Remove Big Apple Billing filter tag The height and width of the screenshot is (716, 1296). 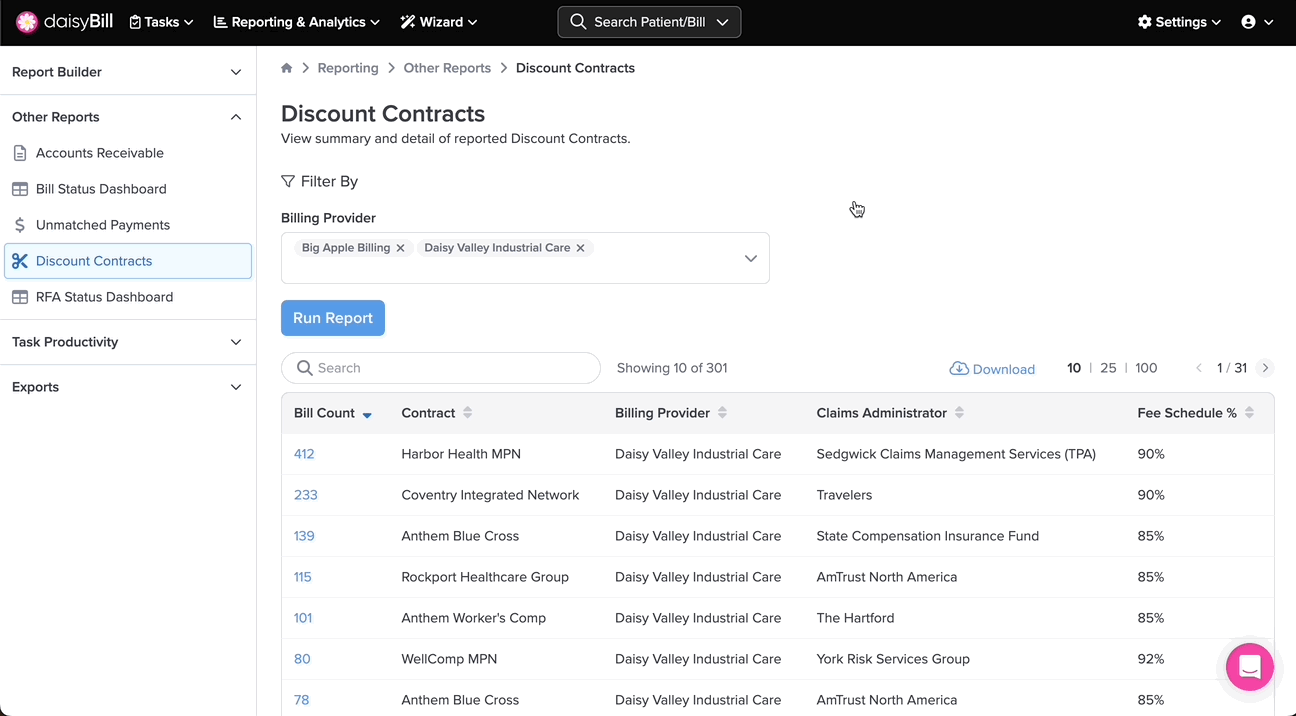400,248
